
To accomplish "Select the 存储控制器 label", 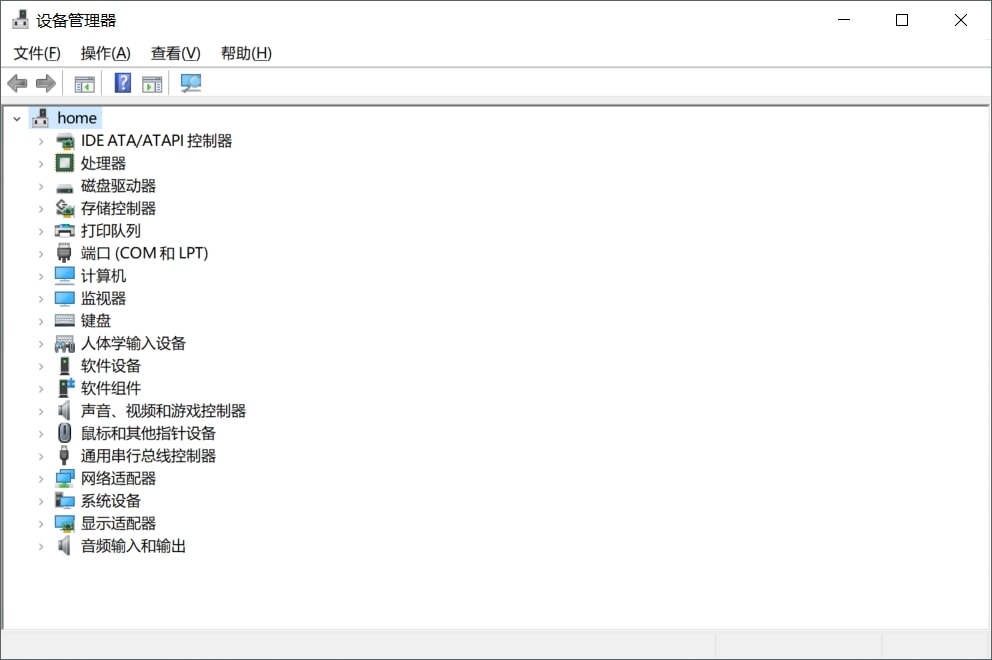I will click(x=118, y=208).
